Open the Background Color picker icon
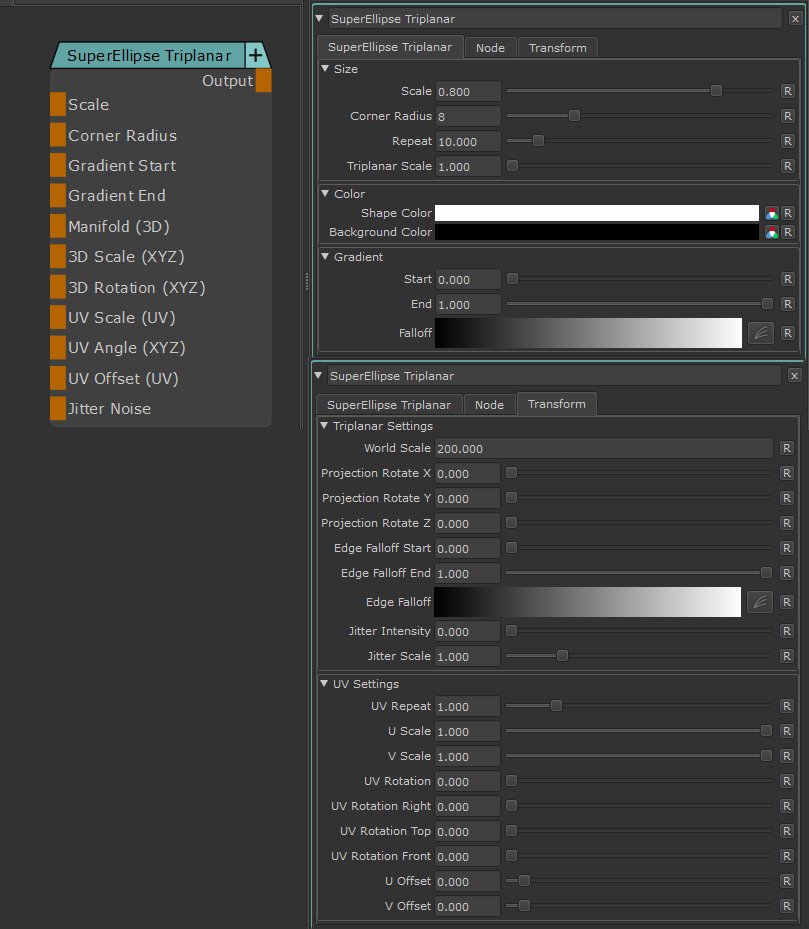The height and width of the screenshot is (929, 809). coord(771,232)
